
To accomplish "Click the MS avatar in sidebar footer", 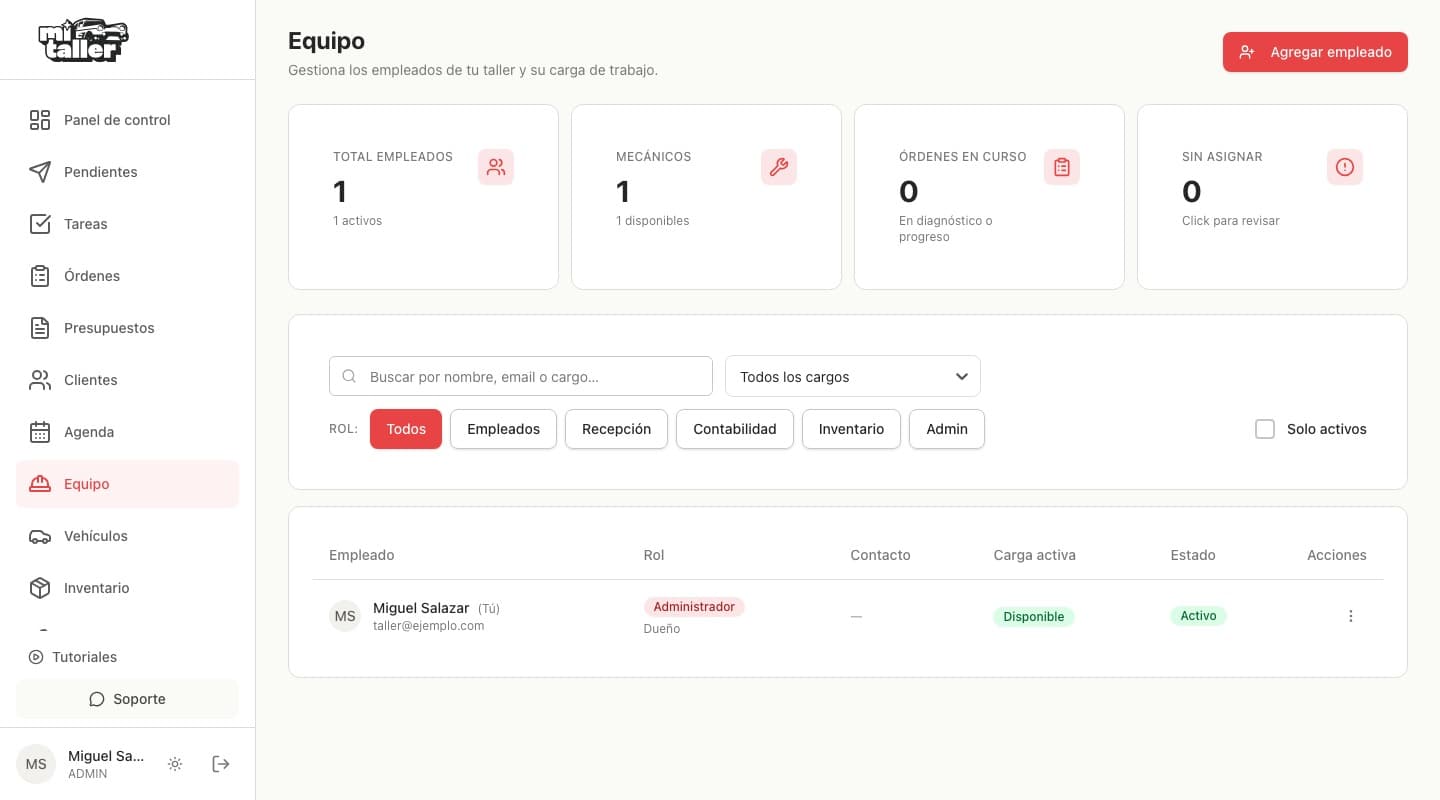I will pyautogui.click(x=36, y=764).
